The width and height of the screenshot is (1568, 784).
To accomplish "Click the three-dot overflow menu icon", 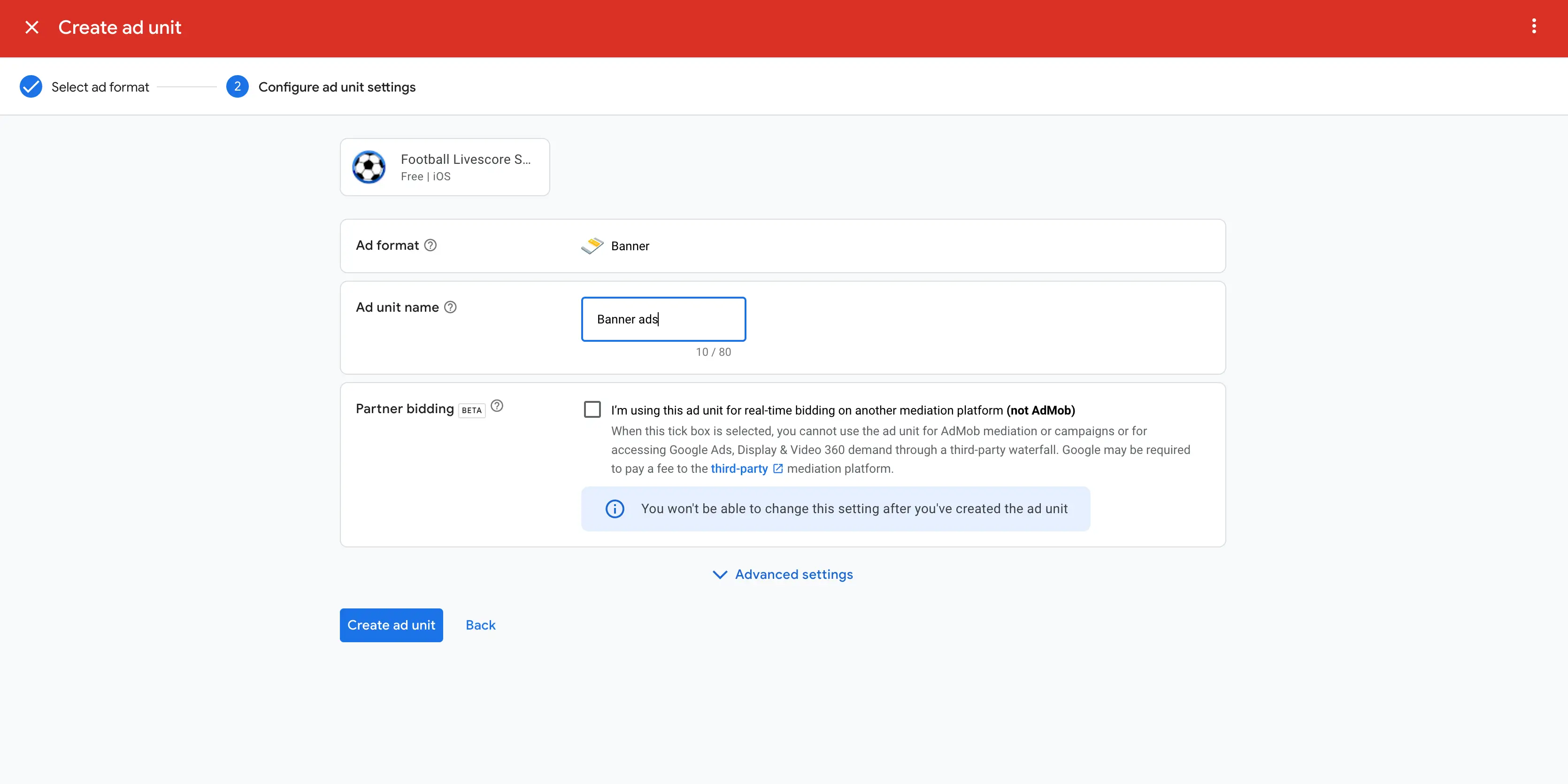I will pos(1535,27).
